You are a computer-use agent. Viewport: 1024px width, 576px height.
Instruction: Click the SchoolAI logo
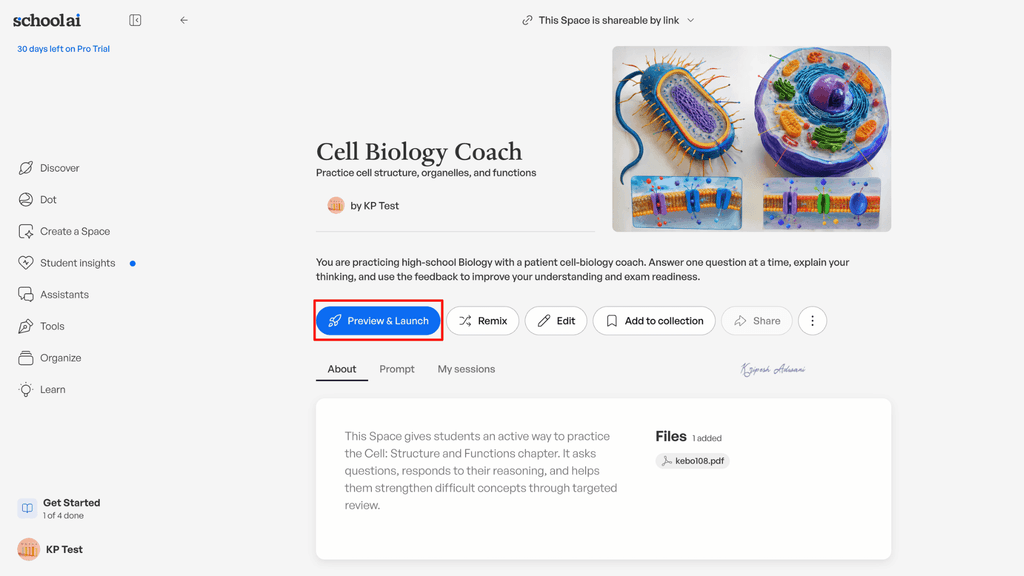point(47,20)
